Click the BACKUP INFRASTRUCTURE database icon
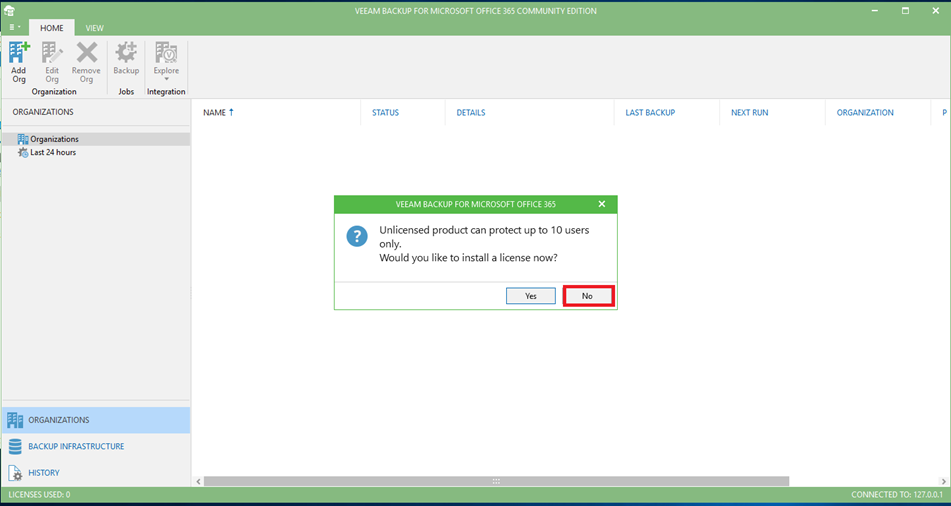The image size is (951, 506). click(x=15, y=447)
